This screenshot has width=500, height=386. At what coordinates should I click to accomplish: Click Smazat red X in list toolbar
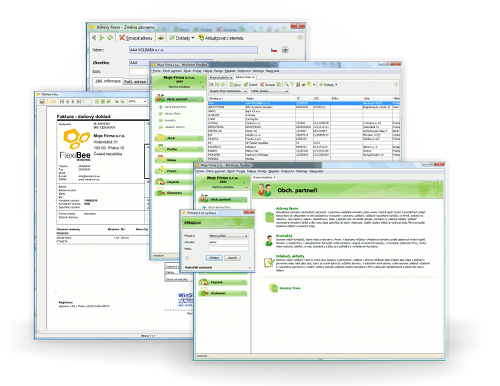(x=268, y=85)
